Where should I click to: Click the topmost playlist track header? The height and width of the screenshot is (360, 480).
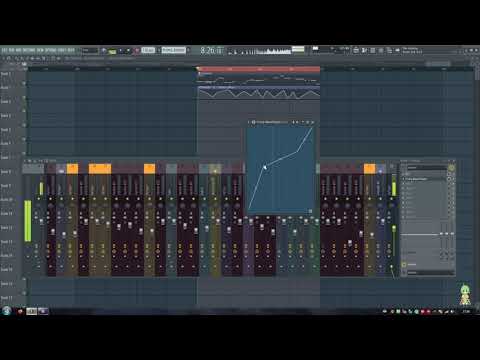[12, 74]
